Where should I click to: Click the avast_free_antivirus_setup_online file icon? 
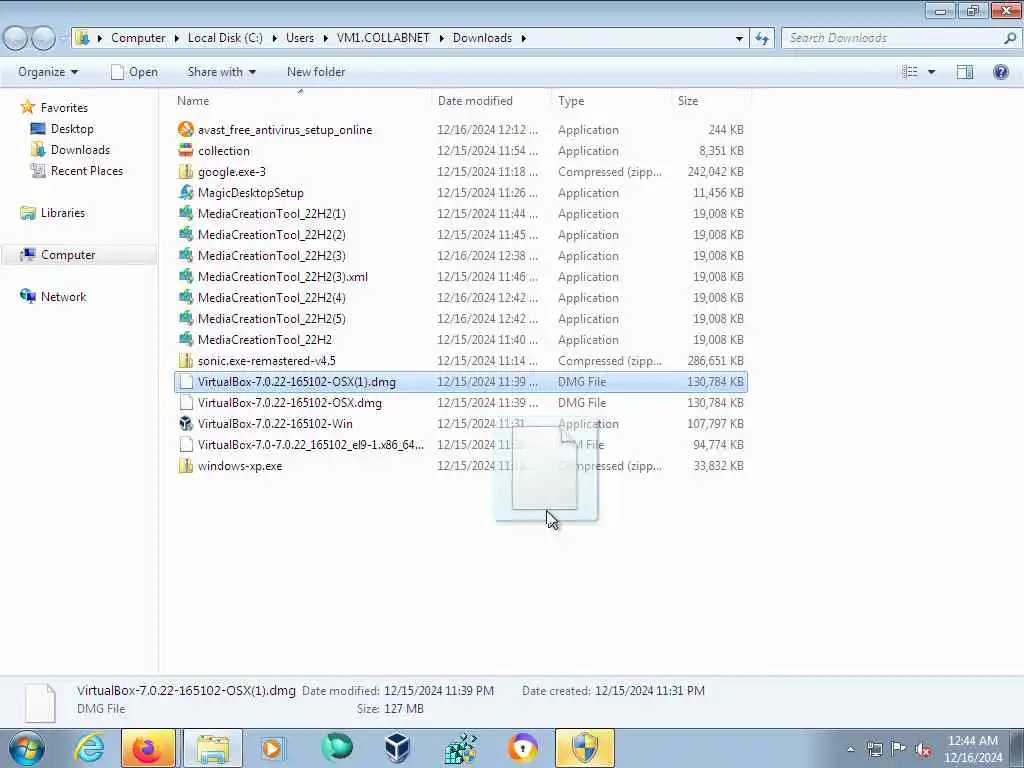tap(186, 129)
